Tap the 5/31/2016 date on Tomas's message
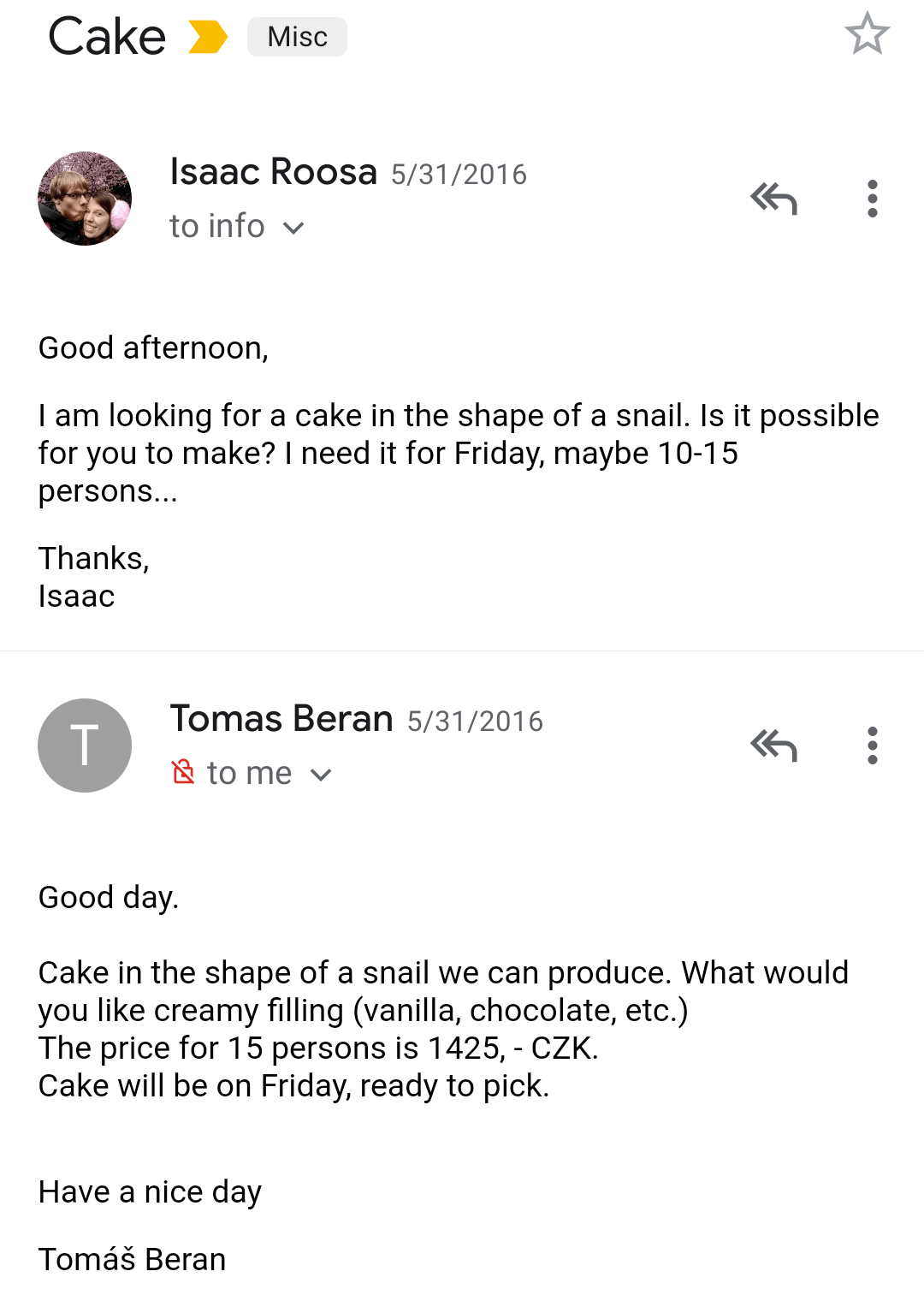The height and width of the screenshot is (1295, 924). [x=475, y=722]
